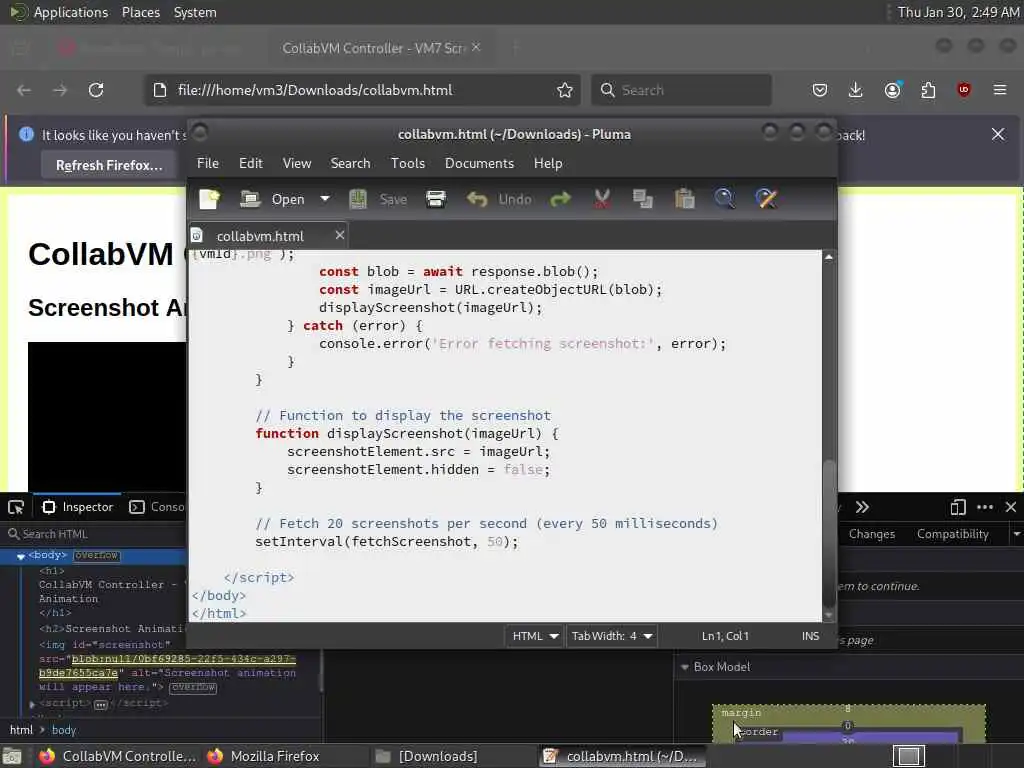1024x768 pixels.
Task: Select the collabvm.html document tab
Action: click(260, 236)
